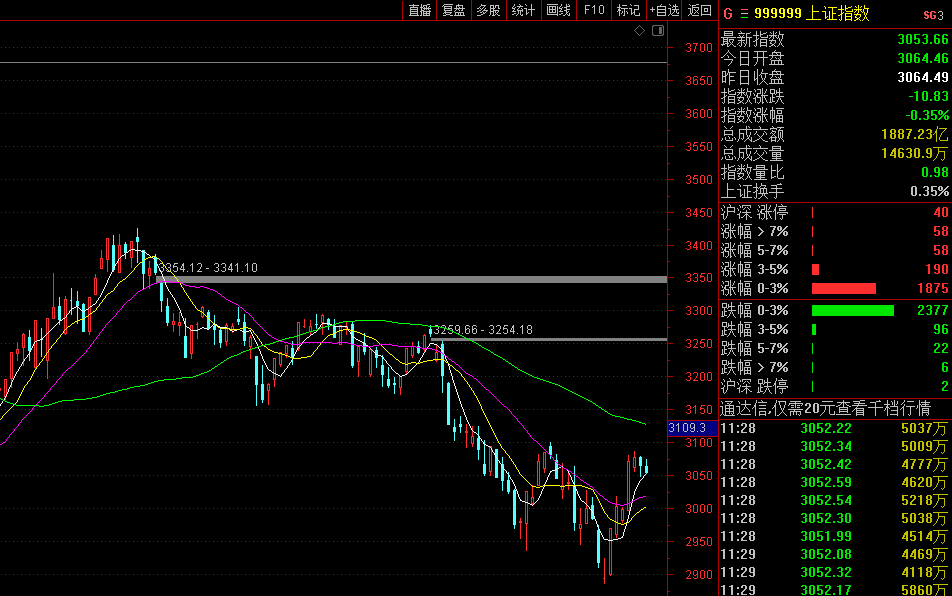Click the red 涨幅 0-3% distribution bar
952x596 pixels.
point(843,288)
